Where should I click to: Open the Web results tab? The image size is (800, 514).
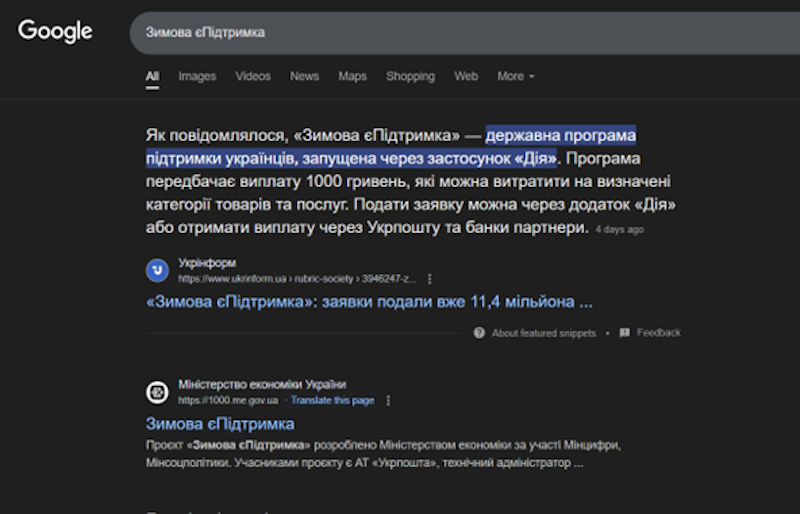[x=466, y=76]
